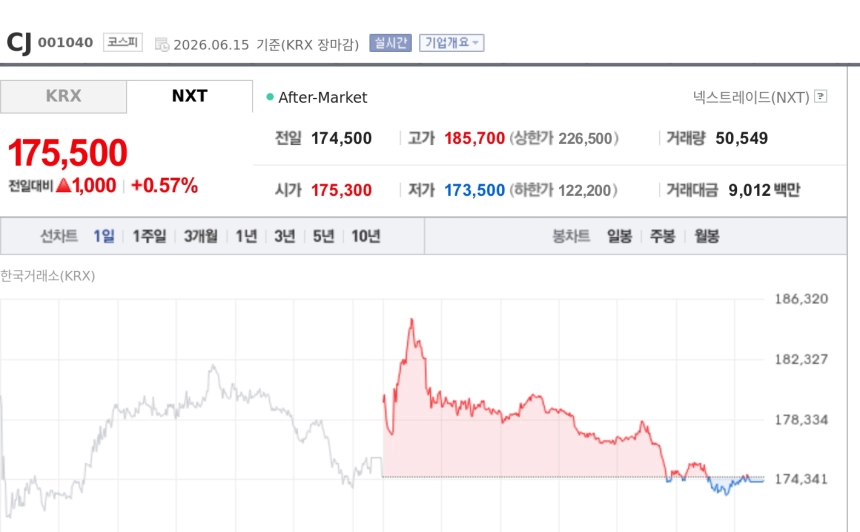The height and width of the screenshot is (532, 860).
Task: Click the CJ stock logo
Action: tap(19, 43)
